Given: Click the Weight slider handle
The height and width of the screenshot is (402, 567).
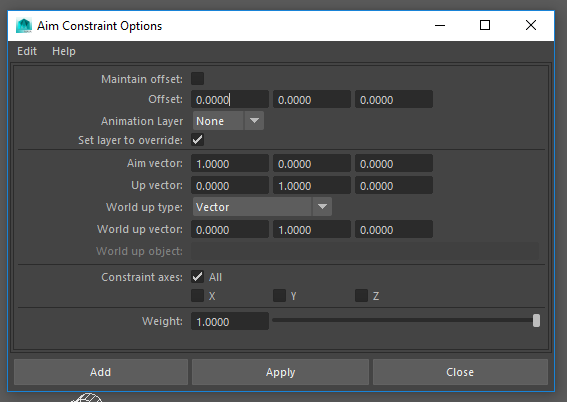Looking at the screenshot, I should [x=537, y=321].
